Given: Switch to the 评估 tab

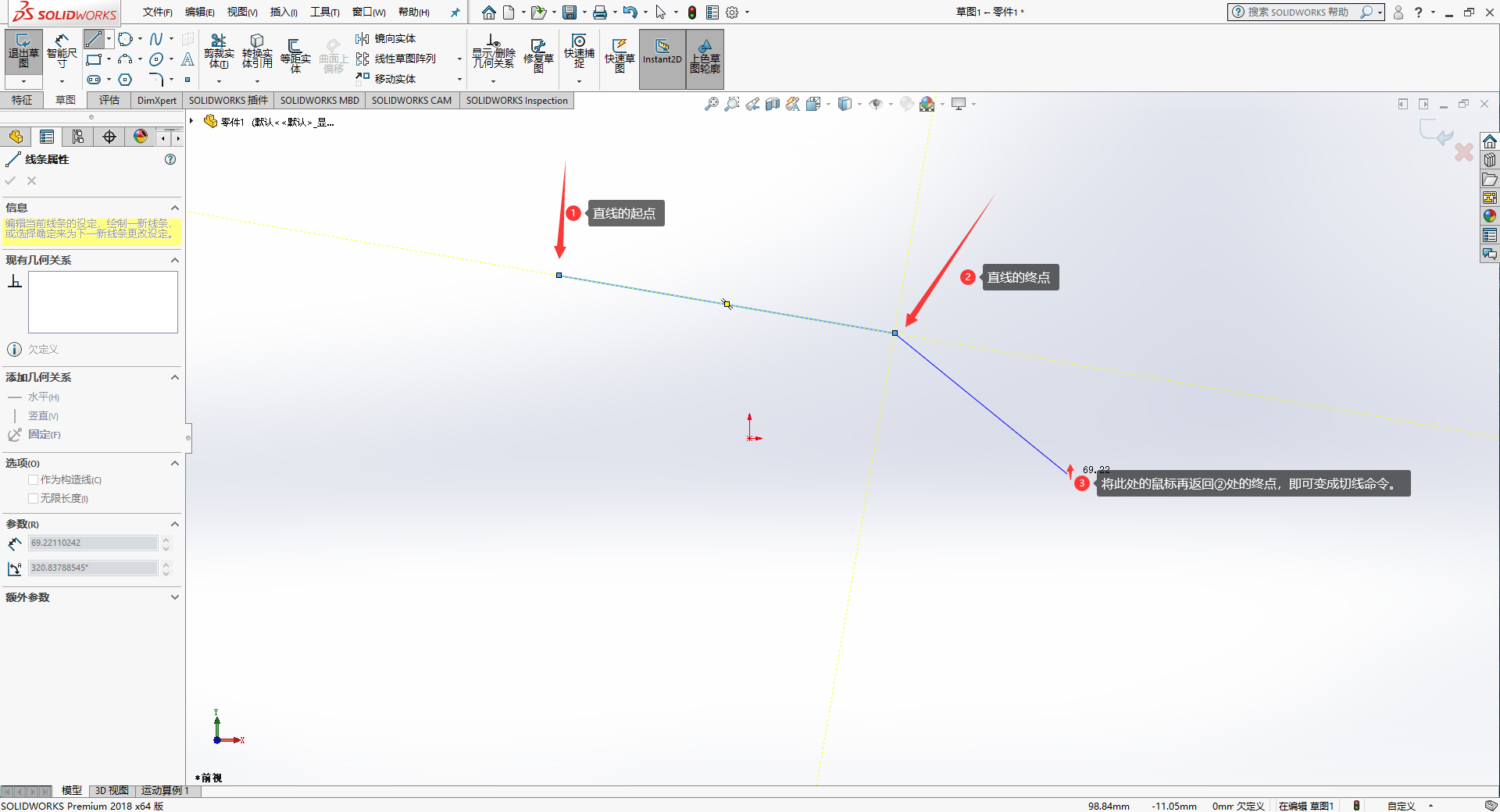Looking at the screenshot, I should pyautogui.click(x=109, y=100).
